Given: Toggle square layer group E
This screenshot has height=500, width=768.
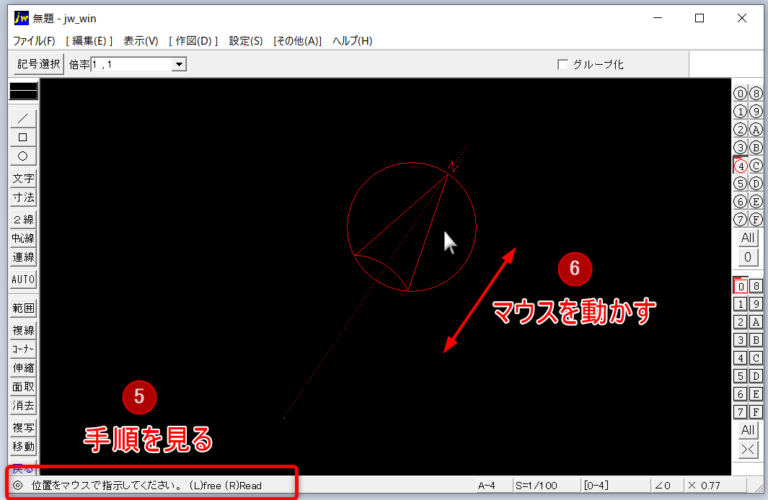Looking at the screenshot, I should tap(756, 394).
